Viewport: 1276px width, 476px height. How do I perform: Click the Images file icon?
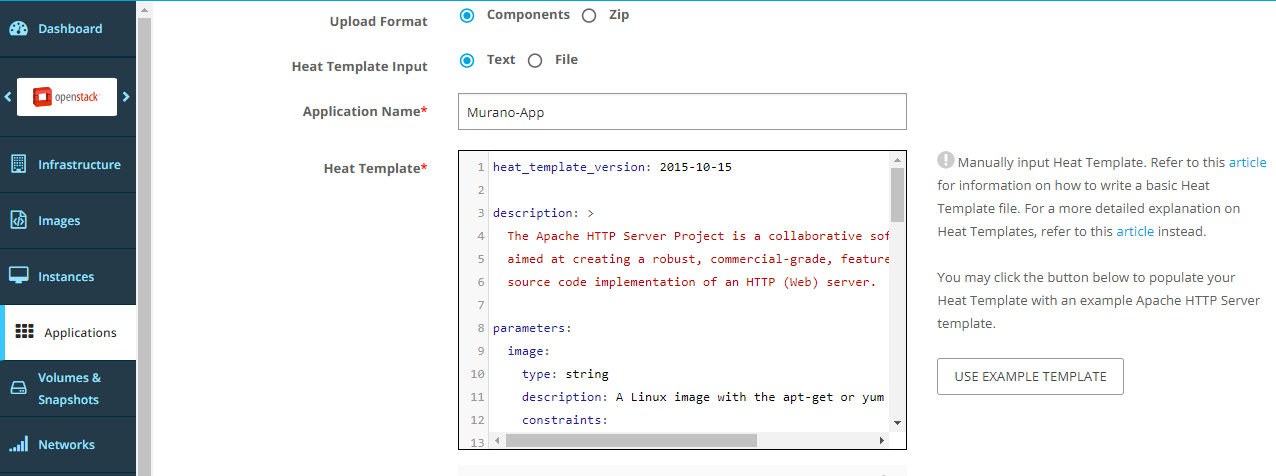pos(19,221)
